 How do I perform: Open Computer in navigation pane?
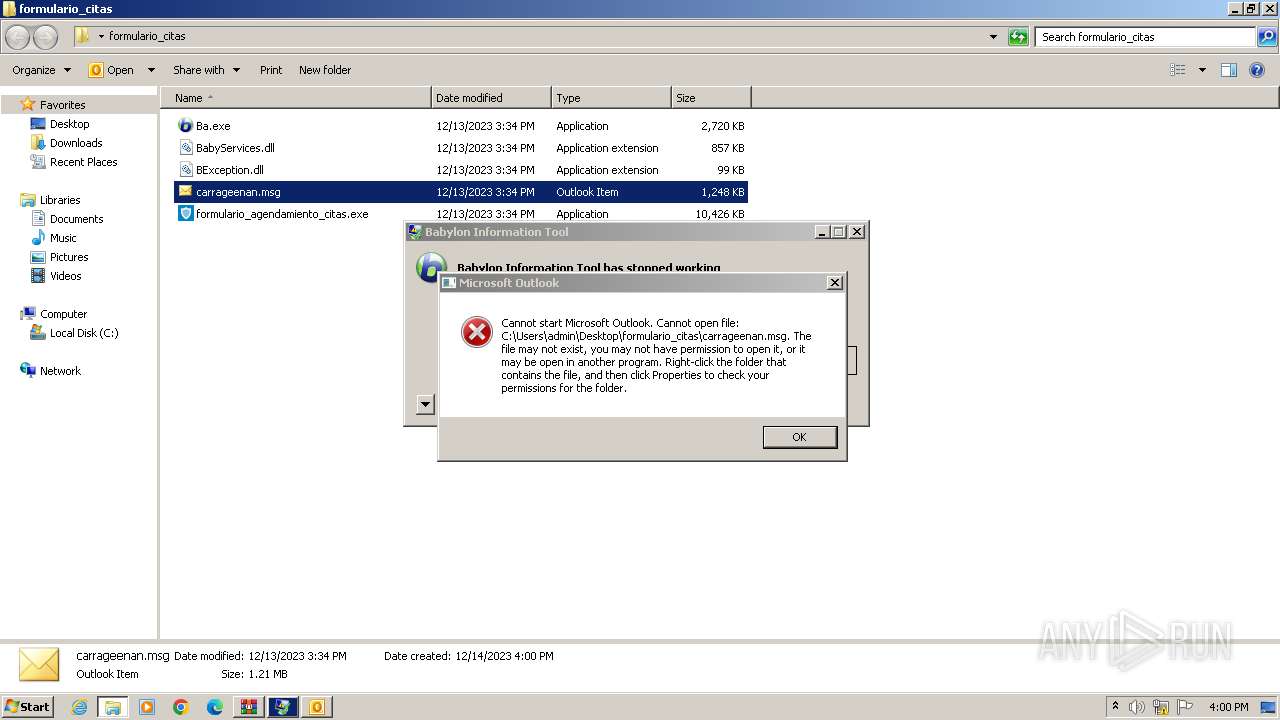point(63,314)
